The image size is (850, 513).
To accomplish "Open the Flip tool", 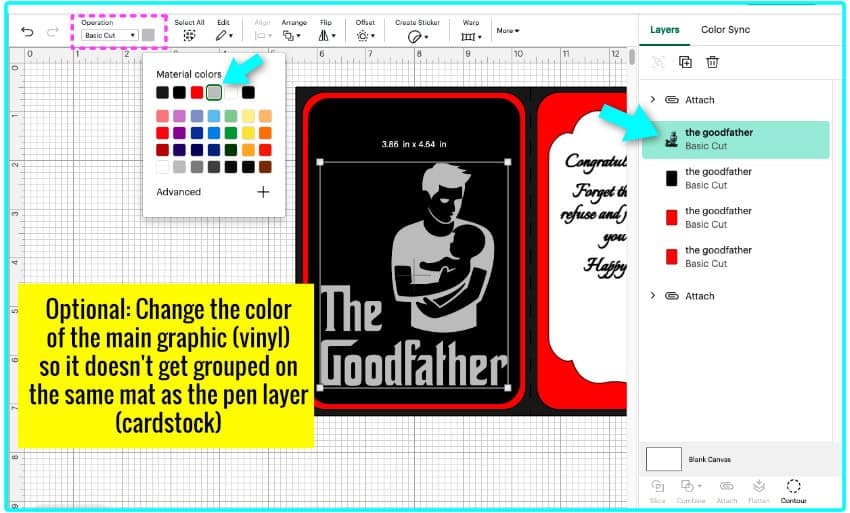I will click(x=324, y=36).
